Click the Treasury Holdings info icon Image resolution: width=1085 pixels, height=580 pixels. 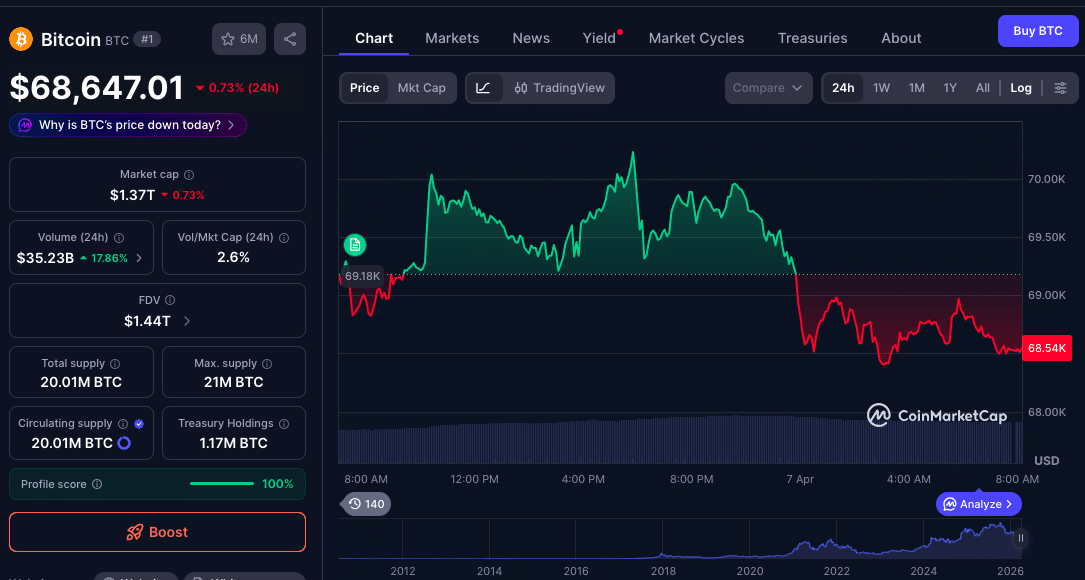(x=284, y=424)
